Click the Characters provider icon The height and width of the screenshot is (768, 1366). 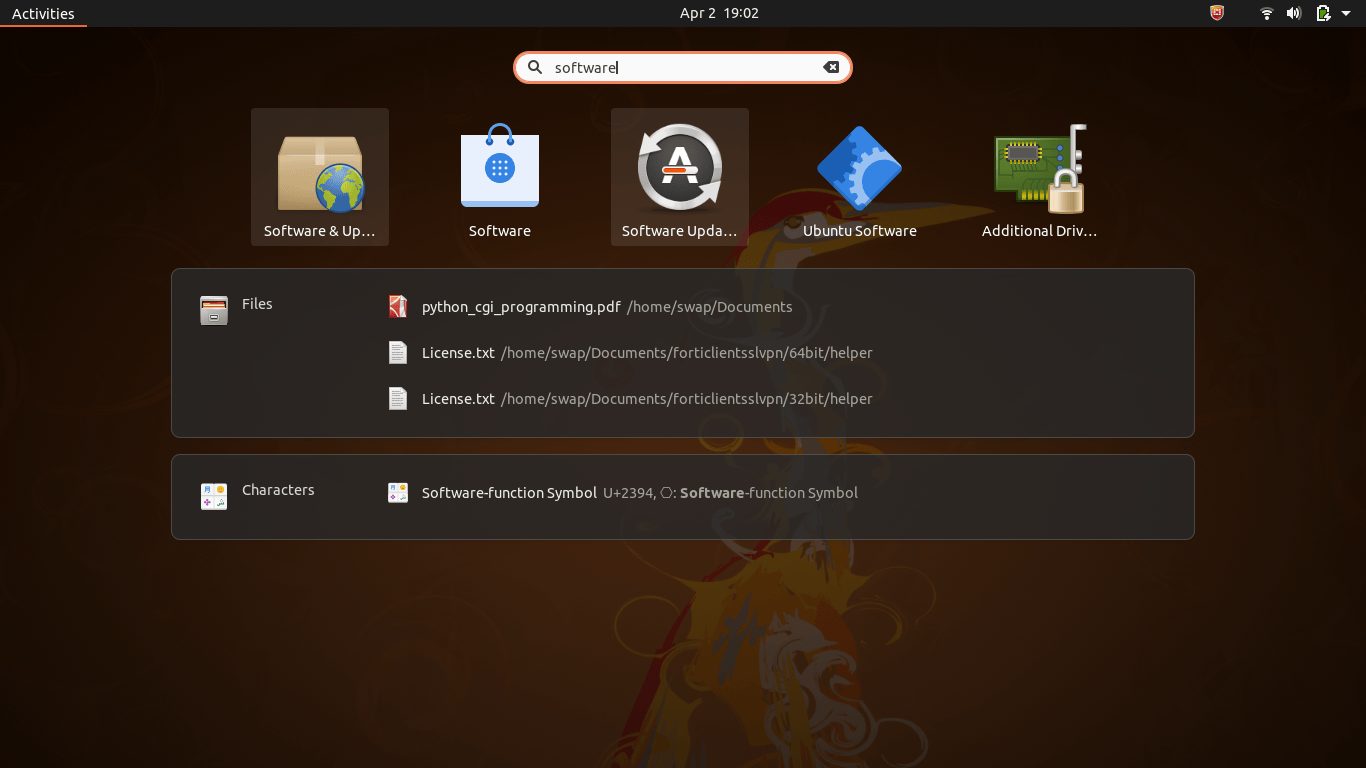[x=214, y=496]
